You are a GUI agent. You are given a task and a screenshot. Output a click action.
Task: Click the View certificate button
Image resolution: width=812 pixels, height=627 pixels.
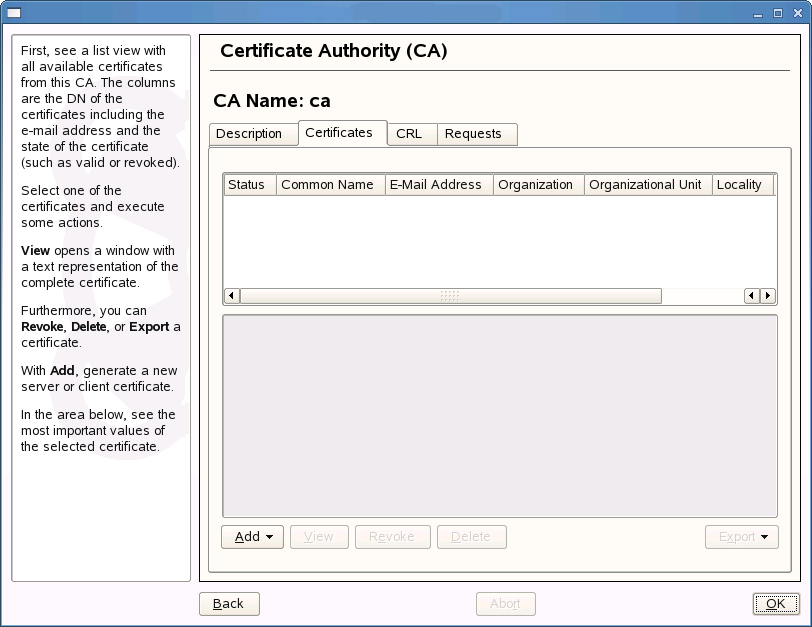[x=318, y=537]
